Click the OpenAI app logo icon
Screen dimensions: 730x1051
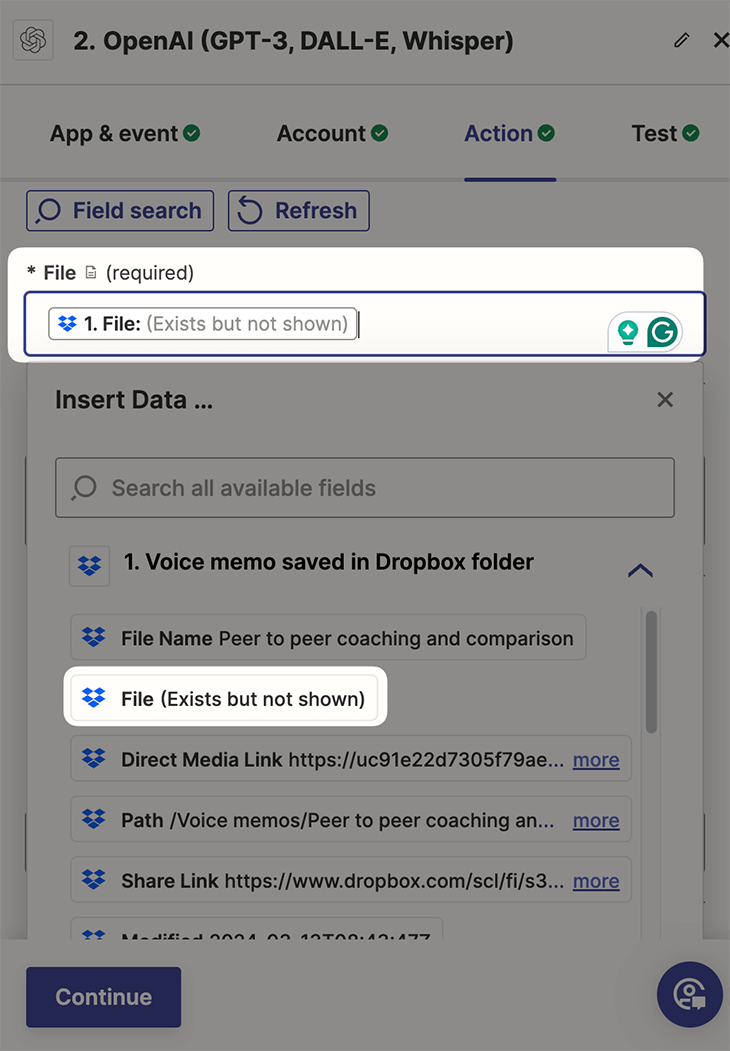[x=33, y=40]
